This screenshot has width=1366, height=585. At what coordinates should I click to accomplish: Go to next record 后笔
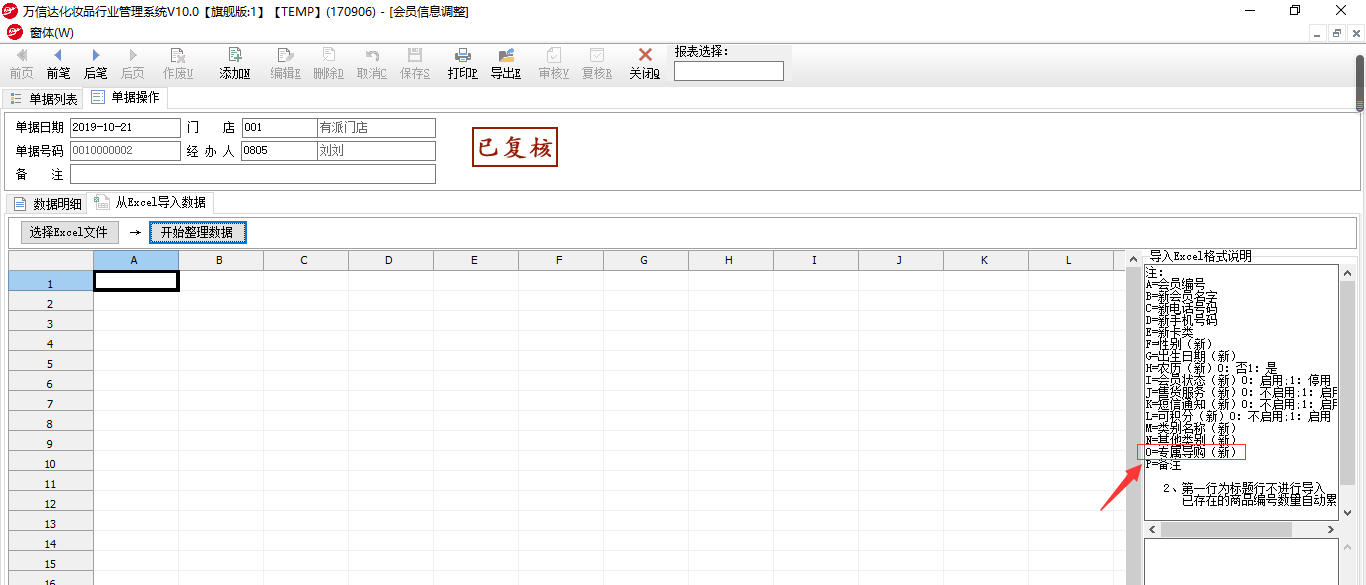point(95,64)
